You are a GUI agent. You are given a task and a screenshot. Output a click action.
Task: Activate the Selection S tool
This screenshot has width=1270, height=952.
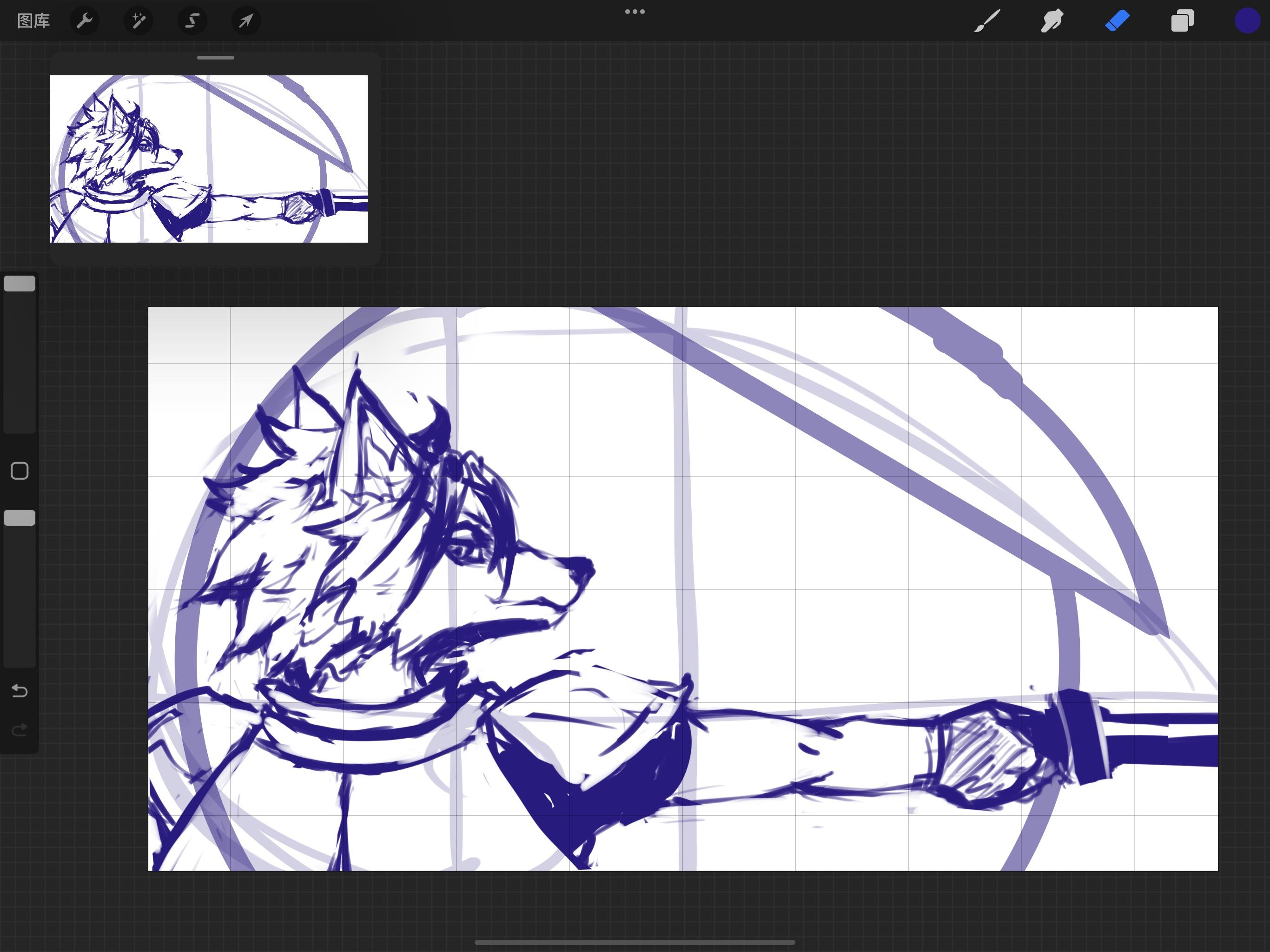[192, 21]
